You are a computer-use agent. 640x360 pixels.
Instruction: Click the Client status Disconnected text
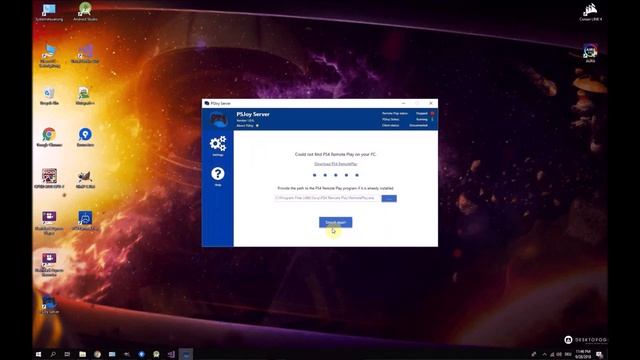418,125
